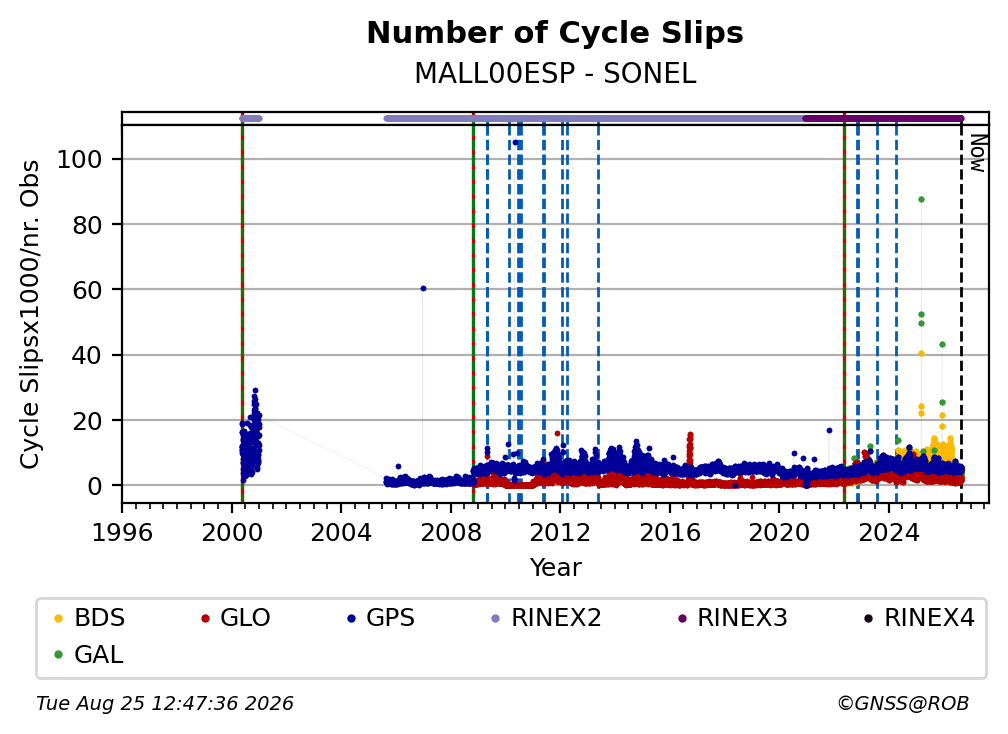Click the MALL00ESP - SONEL subtitle
Screen dimensions: 1008x734
(x=555, y=73)
